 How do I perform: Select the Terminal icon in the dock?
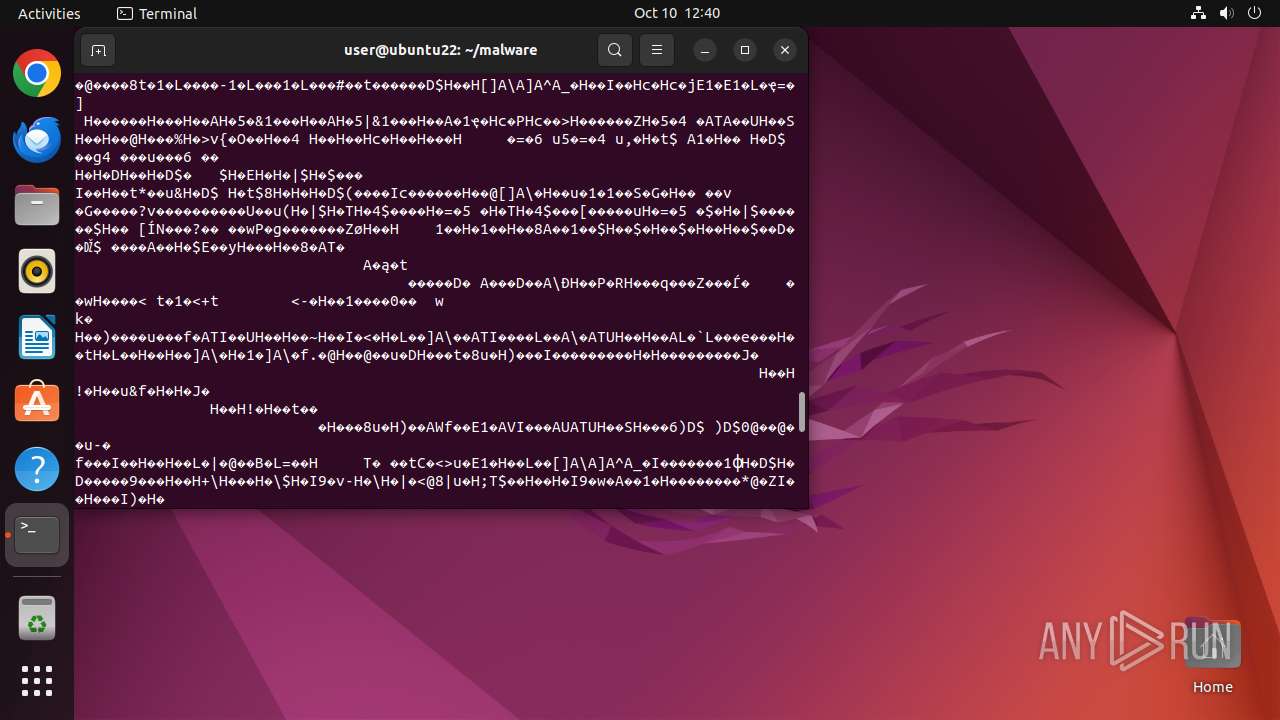[x=37, y=535]
